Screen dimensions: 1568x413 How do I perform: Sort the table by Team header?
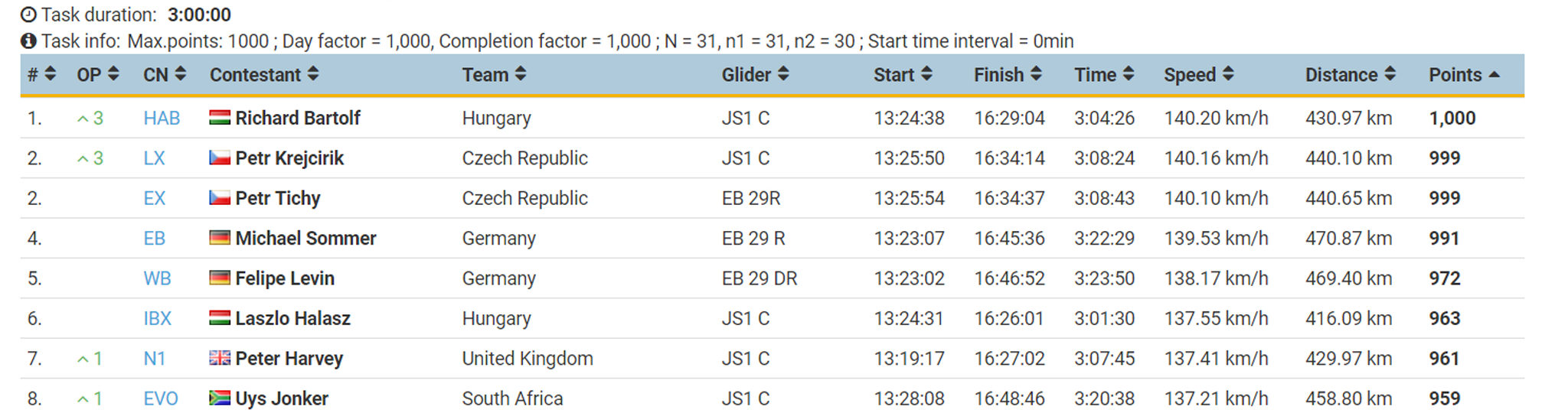coord(493,75)
